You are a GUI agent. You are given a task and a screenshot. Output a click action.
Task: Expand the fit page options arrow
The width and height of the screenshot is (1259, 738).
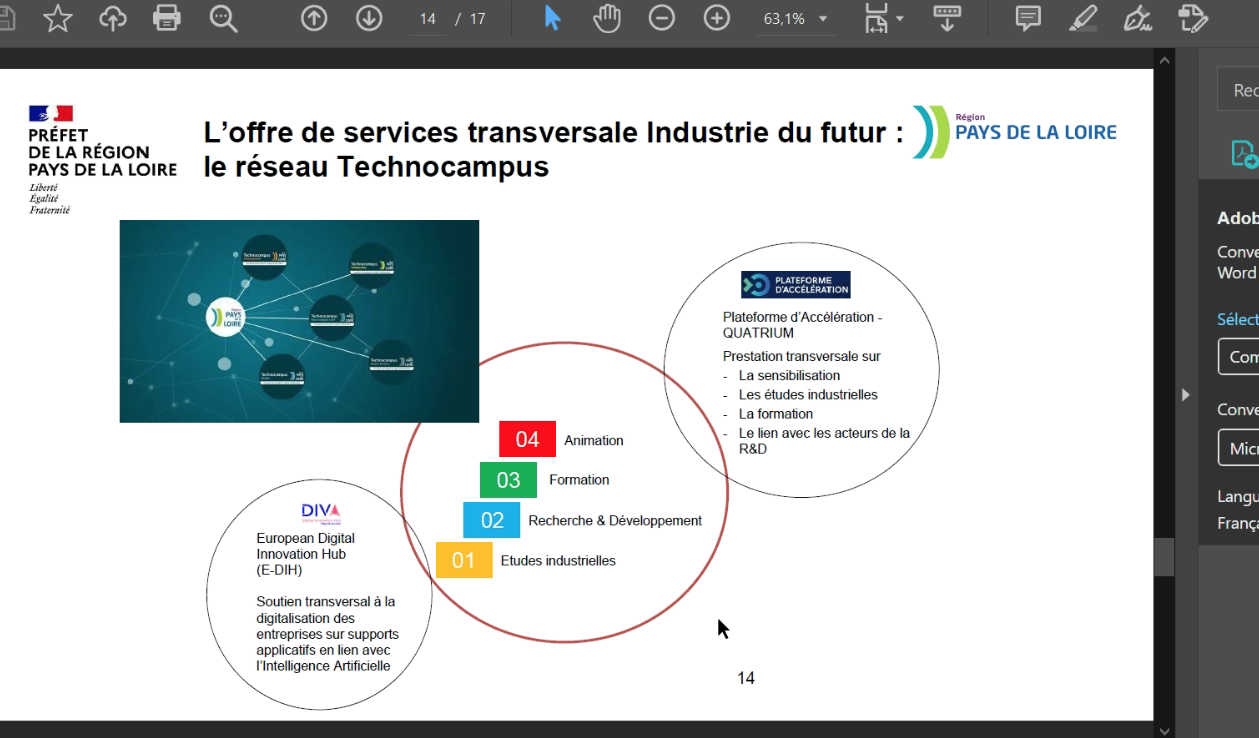pyautogui.click(x=899, y=18)
